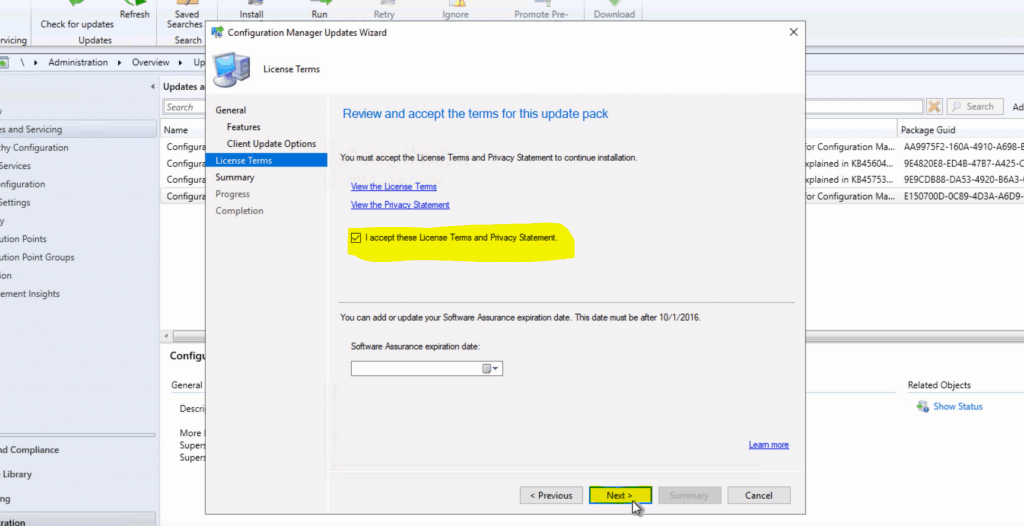Select row with GUID 9E9CDB88-DA53-4920-B6A3
Image resolution: width=1024 pixels, height=526 pixels.
963,180
